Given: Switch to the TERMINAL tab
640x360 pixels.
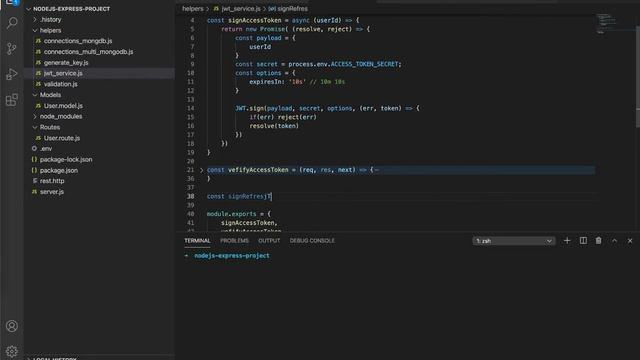Looking at the screenshot, I should click(x=197, y=241).
